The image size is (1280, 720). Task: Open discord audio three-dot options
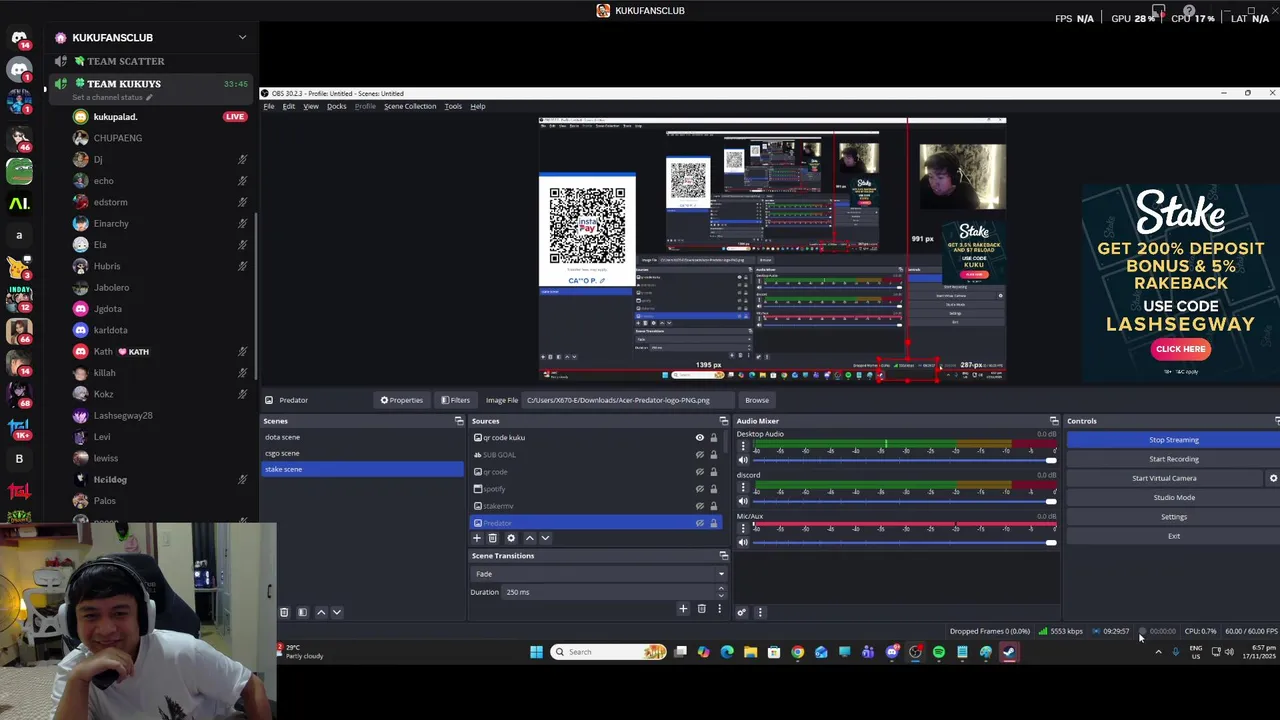click(x=743, y=487)
